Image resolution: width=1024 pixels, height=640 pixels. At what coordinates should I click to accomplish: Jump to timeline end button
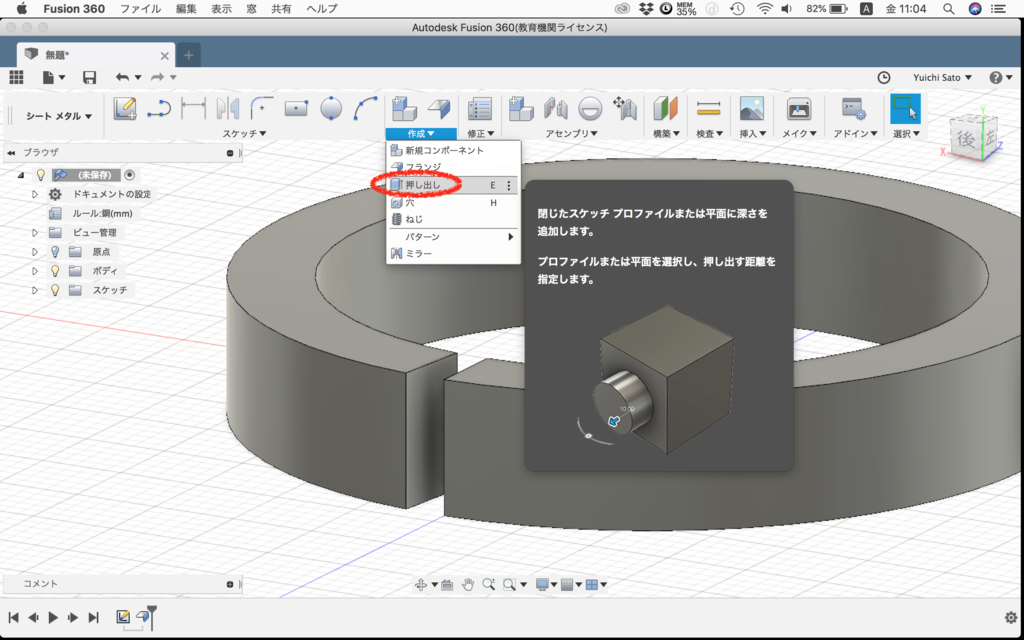tap(94, 617)
